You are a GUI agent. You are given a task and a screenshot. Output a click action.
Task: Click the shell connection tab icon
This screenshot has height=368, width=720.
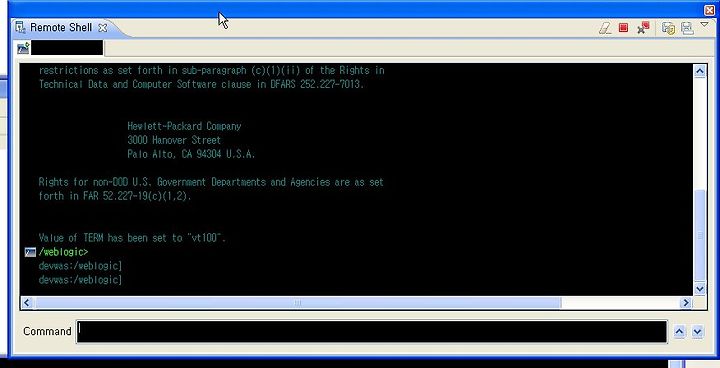(x=23, y=48)
